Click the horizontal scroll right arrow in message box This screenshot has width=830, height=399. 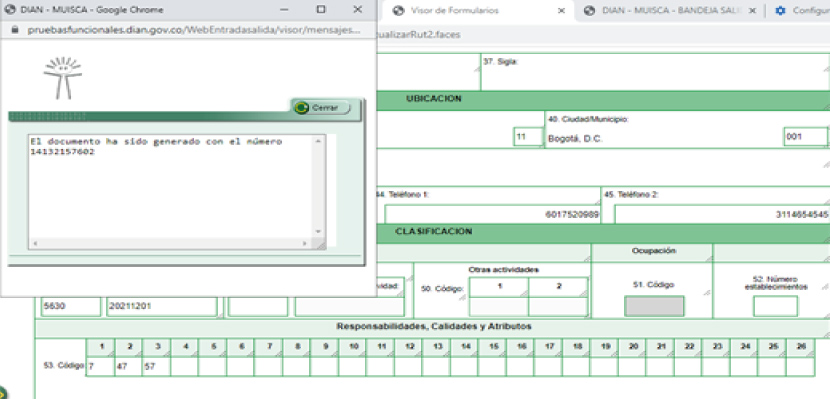coord(305,243)
